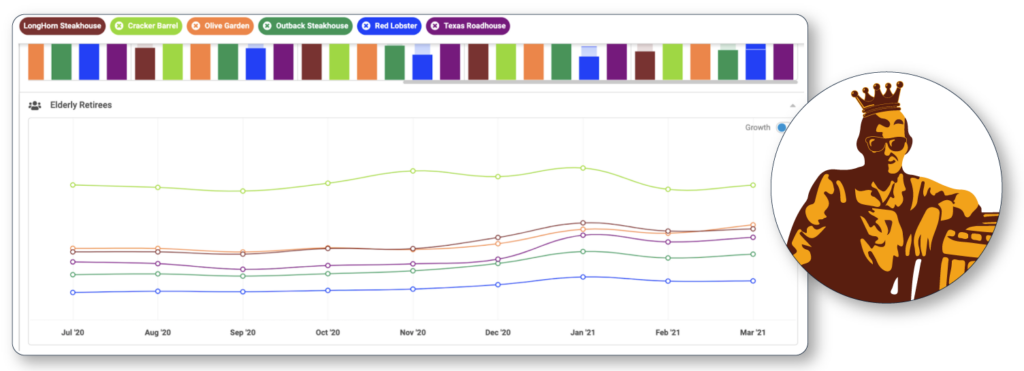Viewport: 1024px width, 371px height.
Task: Click the Red Lobster Mar '21 data point
Action: [753, 281]
